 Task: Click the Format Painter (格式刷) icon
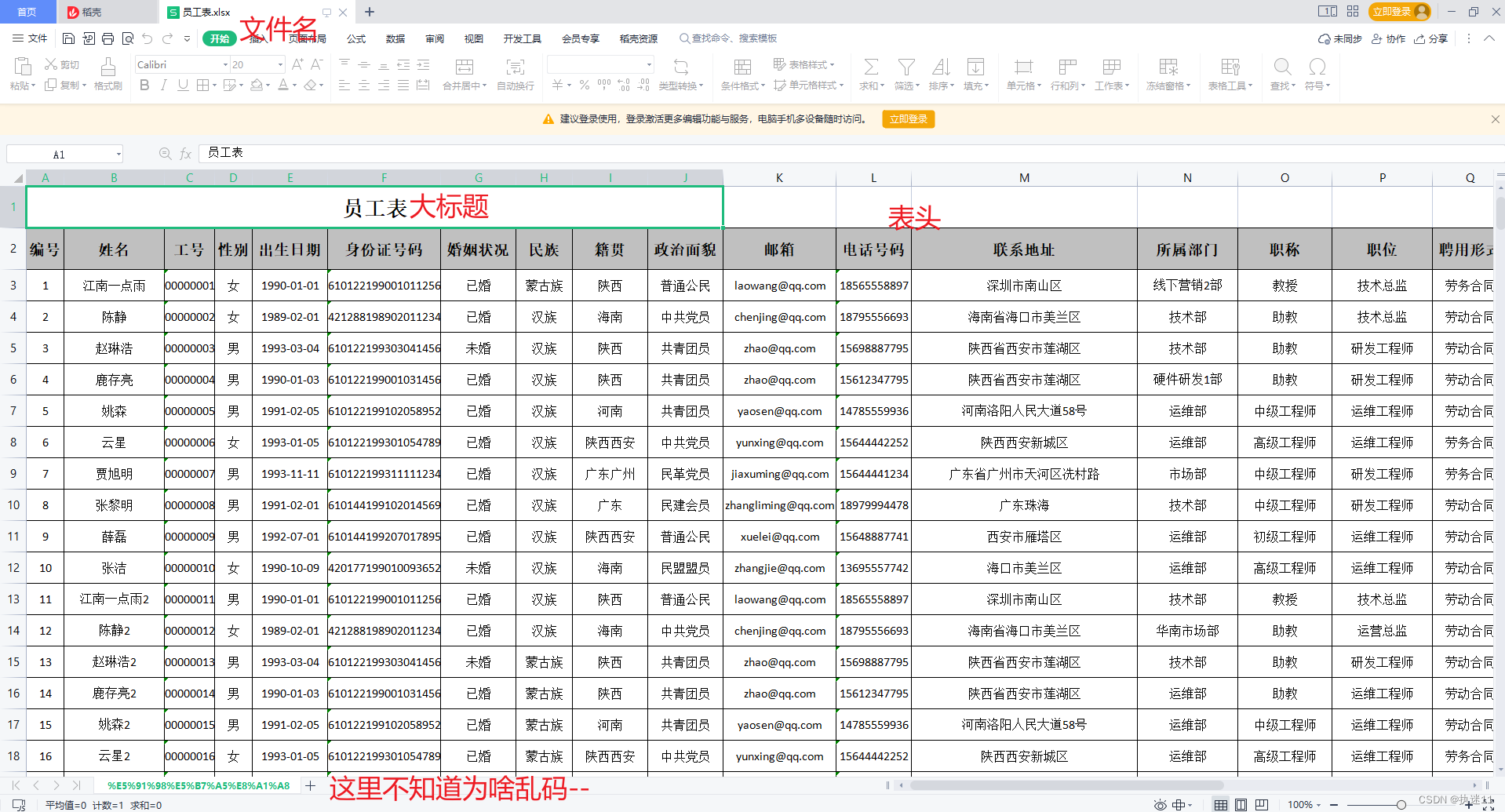(108, 67)
